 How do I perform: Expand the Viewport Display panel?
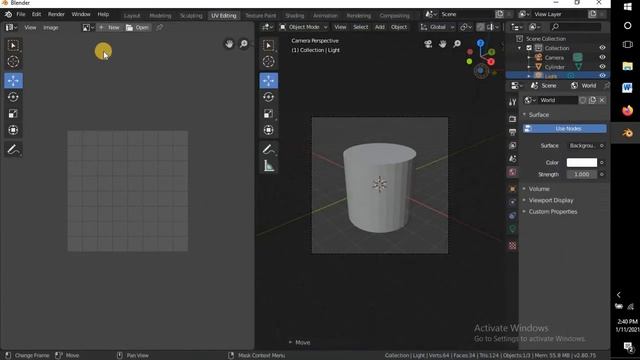click(550, 200)
